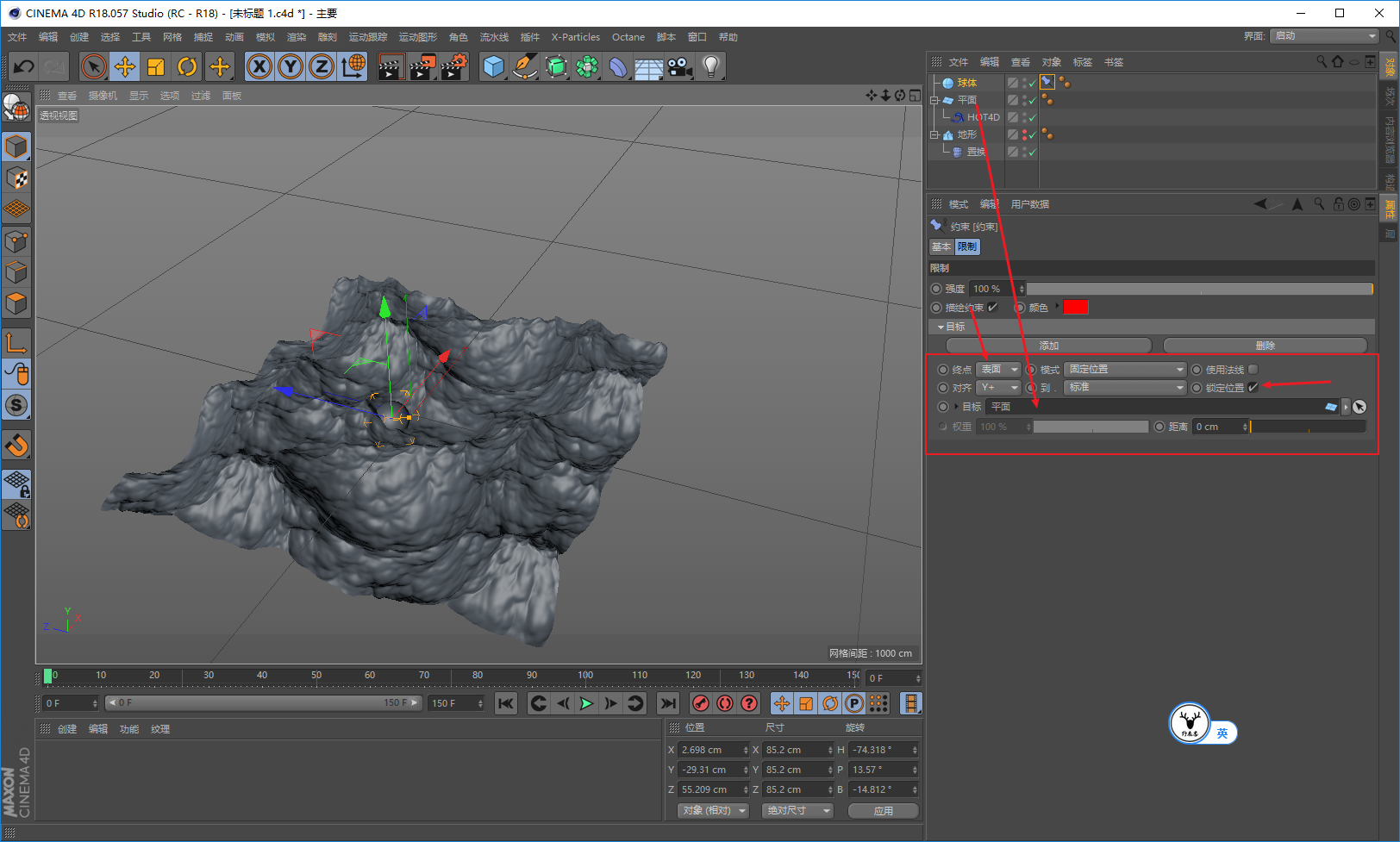Adjust the 强度 slider bar

tap(1199, 289)
